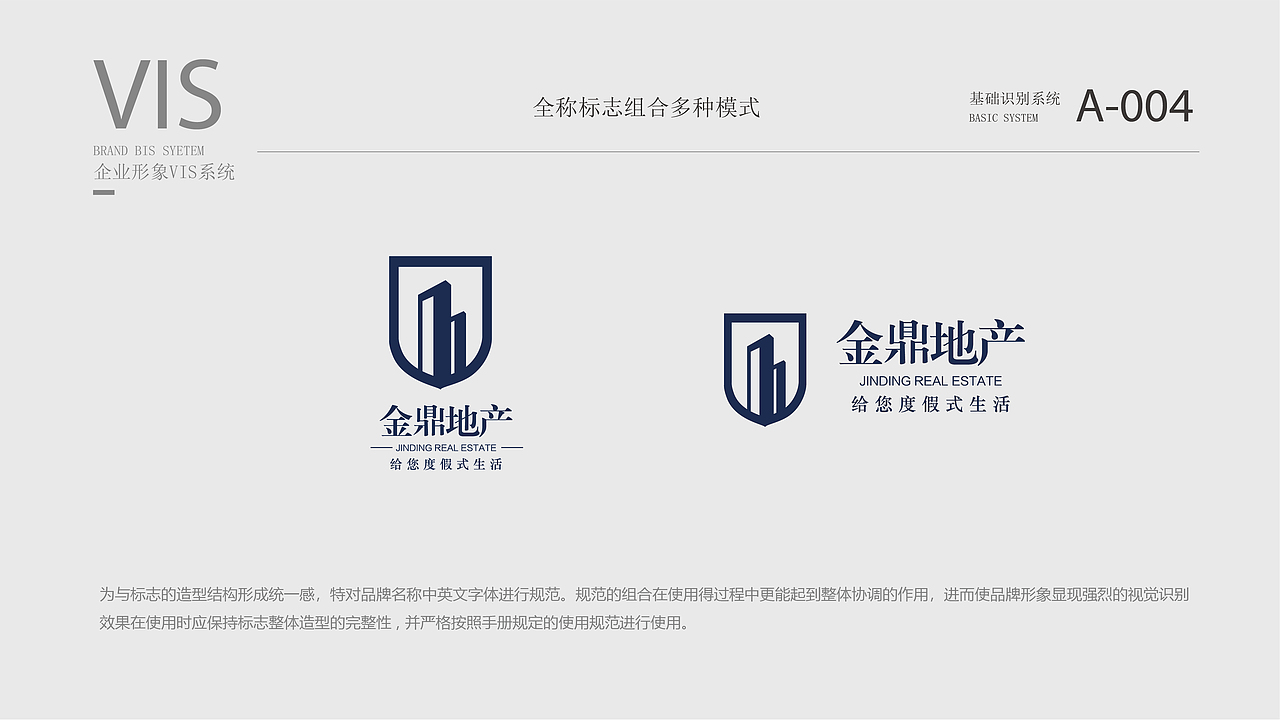Click the A-004 page number mark

tap(1137, 104)
